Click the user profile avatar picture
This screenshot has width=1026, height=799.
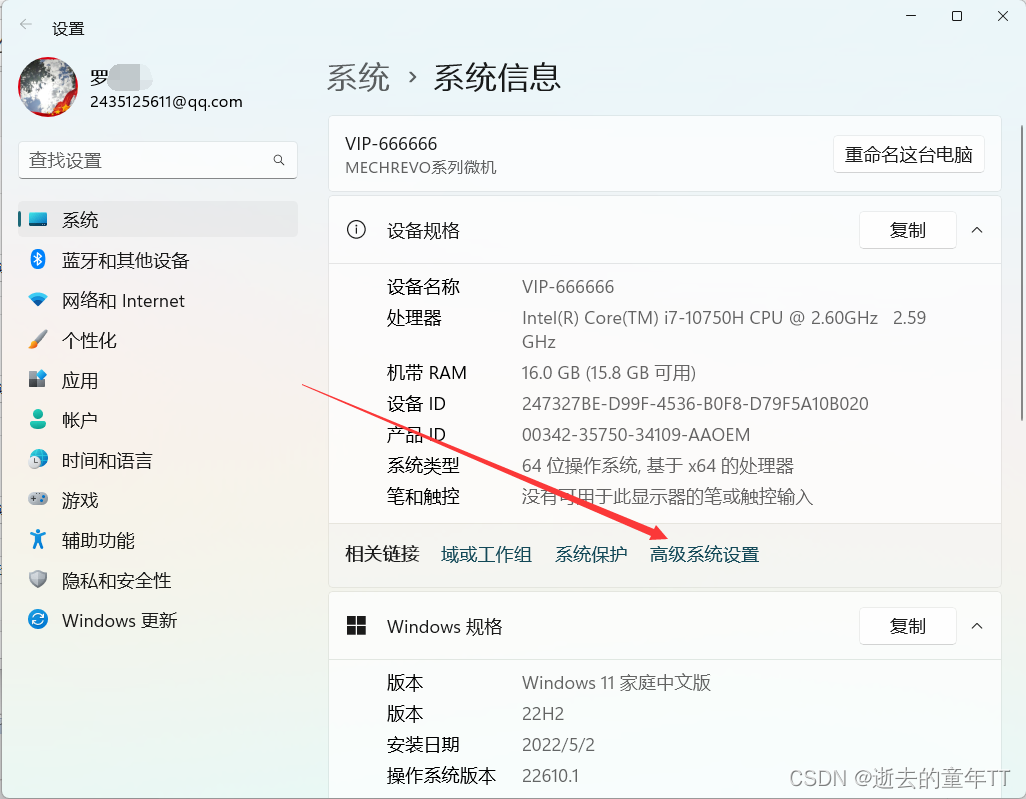click(48, 86)
